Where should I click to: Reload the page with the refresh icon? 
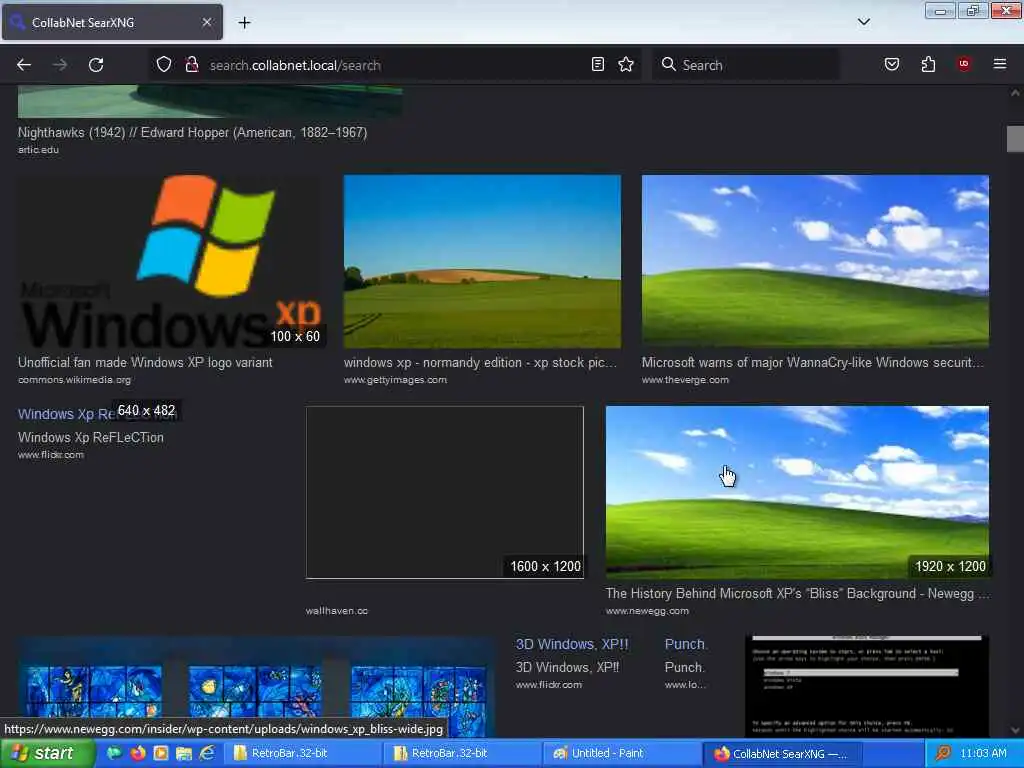96,65
